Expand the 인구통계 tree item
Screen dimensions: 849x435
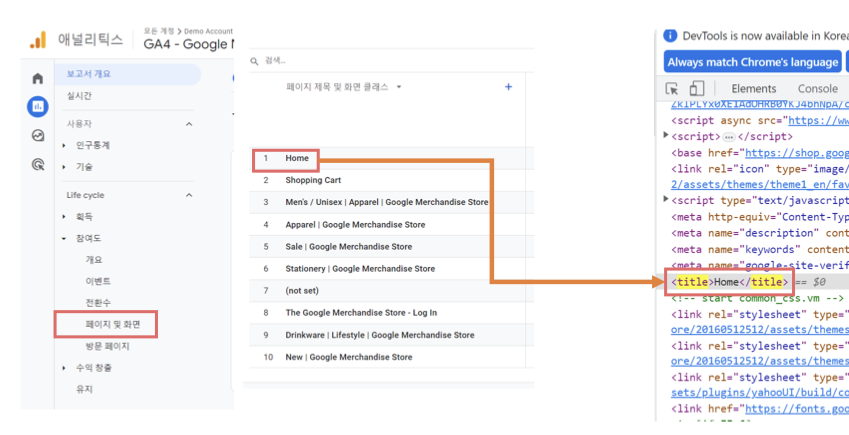pos(64,145)
